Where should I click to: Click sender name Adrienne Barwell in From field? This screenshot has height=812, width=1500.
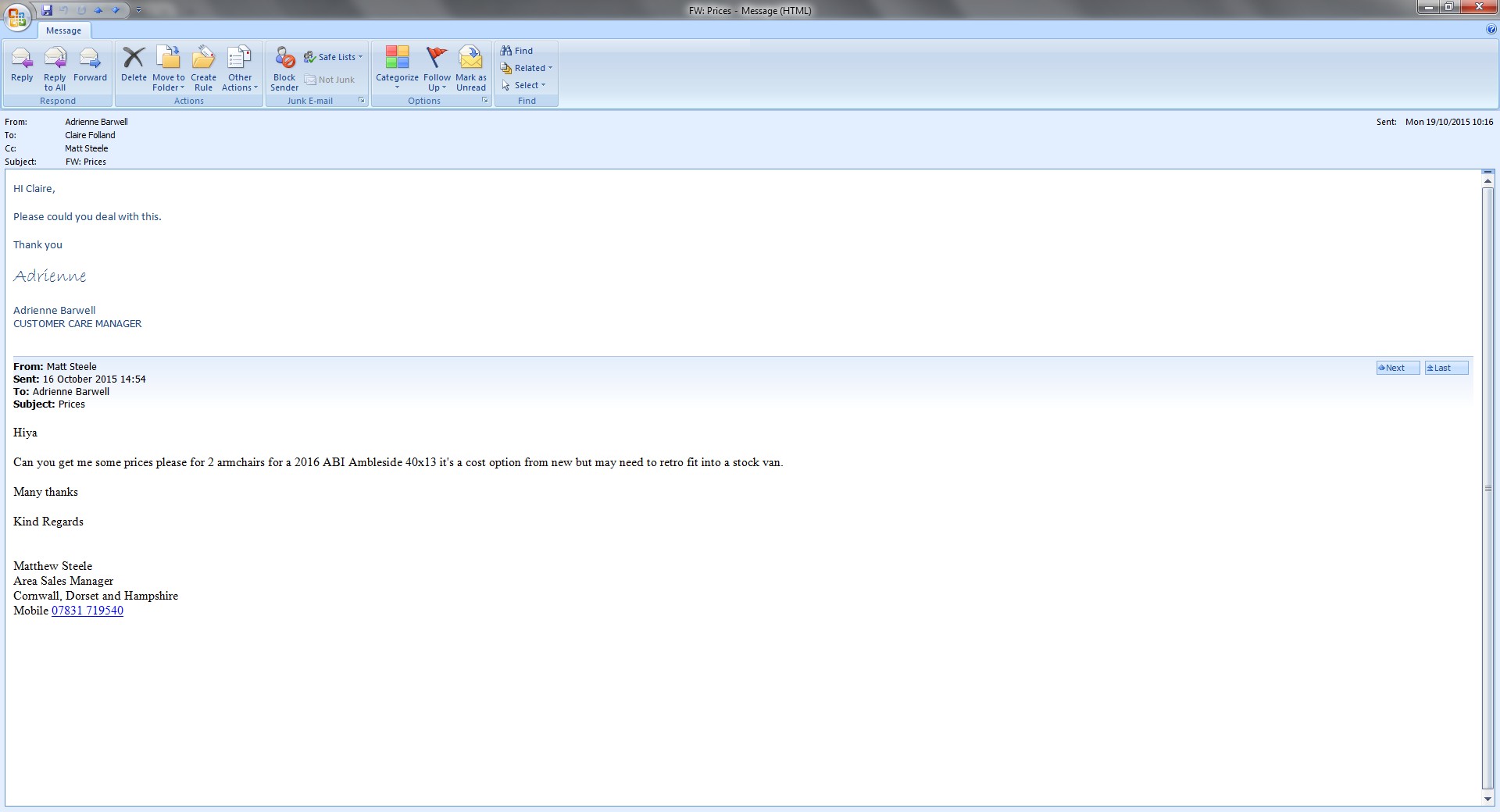(96, 122)
